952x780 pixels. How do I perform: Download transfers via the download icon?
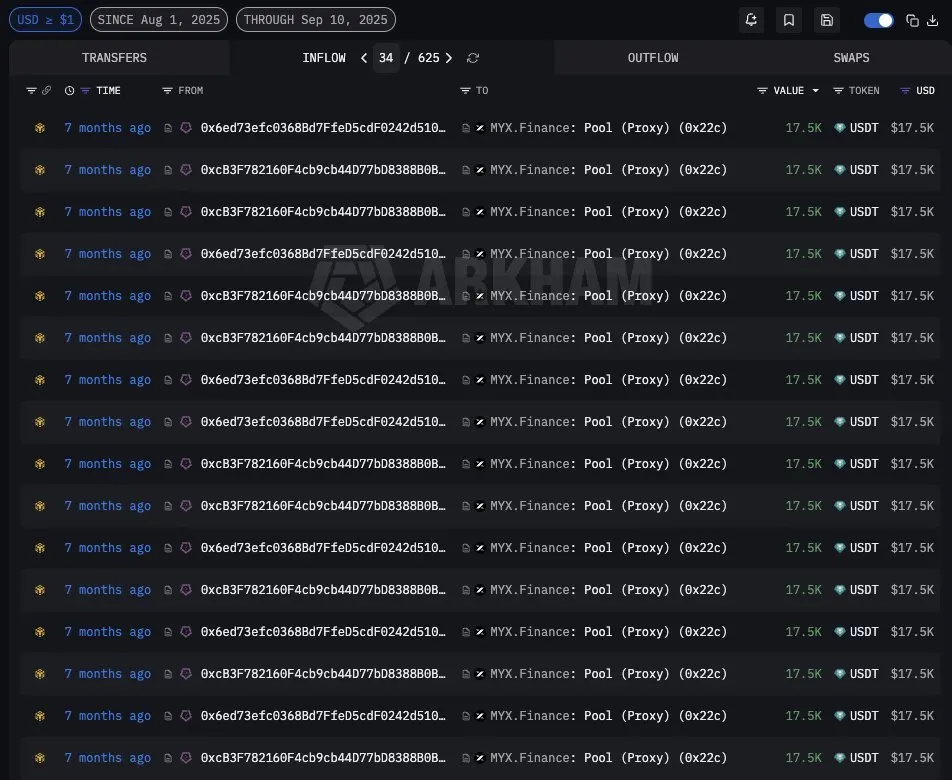pyautogui.click(x=933, y=21)
